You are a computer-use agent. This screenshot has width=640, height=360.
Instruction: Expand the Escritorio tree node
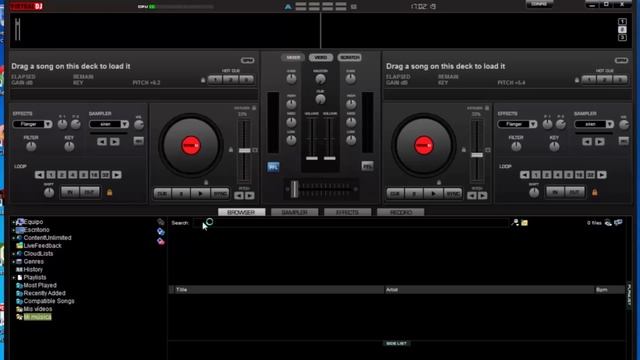(x=13, y=230)
